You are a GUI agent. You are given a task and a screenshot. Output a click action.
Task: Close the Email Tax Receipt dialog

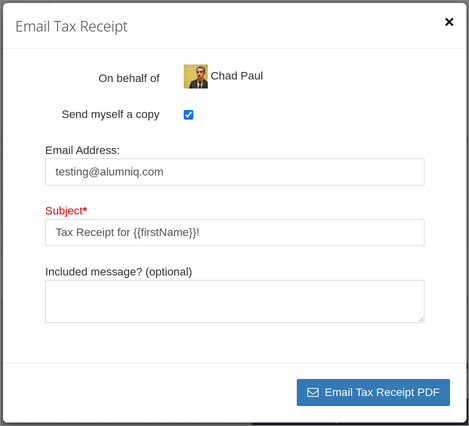pyautogui.click(x=449, y=22)
